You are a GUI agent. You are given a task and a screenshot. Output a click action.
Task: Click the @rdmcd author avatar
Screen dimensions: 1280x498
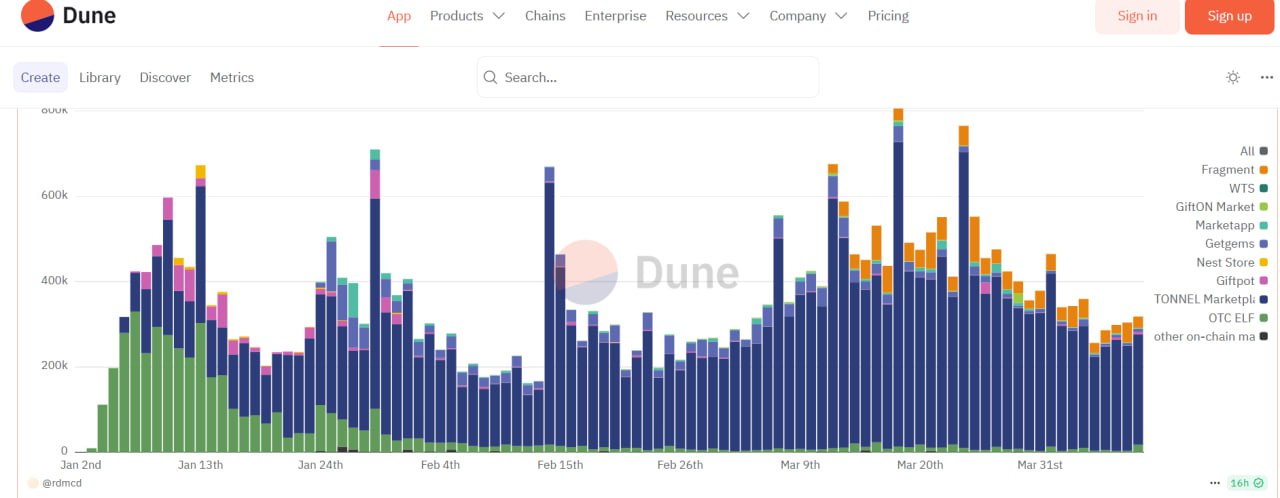click(x=33, y=483)
